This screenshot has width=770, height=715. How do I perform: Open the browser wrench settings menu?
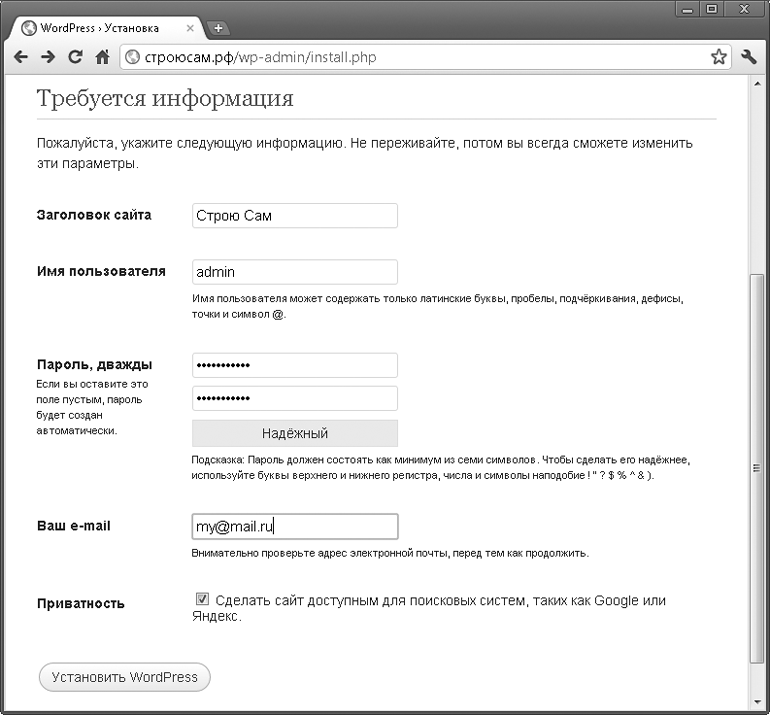(749, 57)
